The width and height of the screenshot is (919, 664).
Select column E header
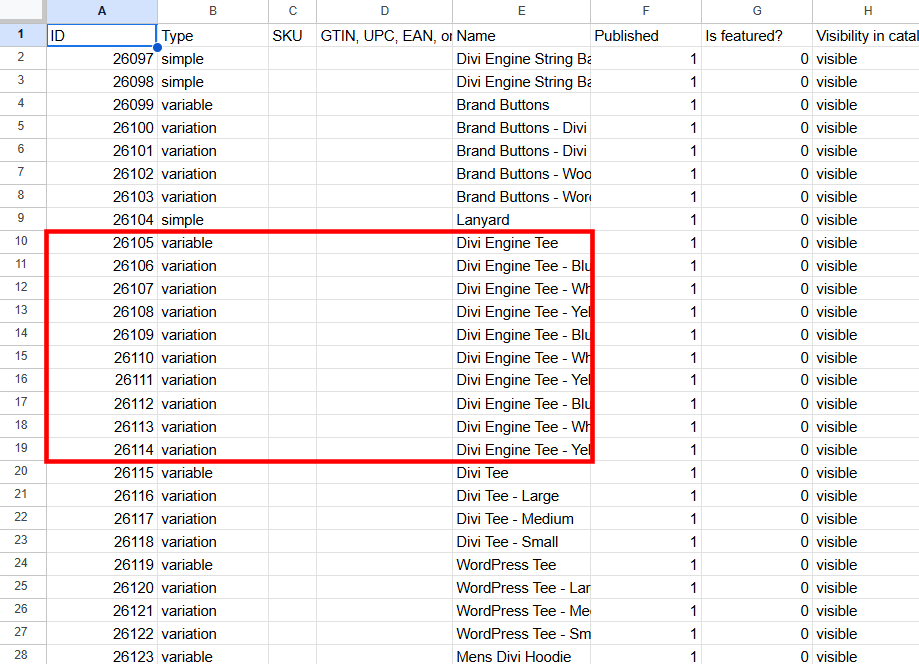click(521, 11)
